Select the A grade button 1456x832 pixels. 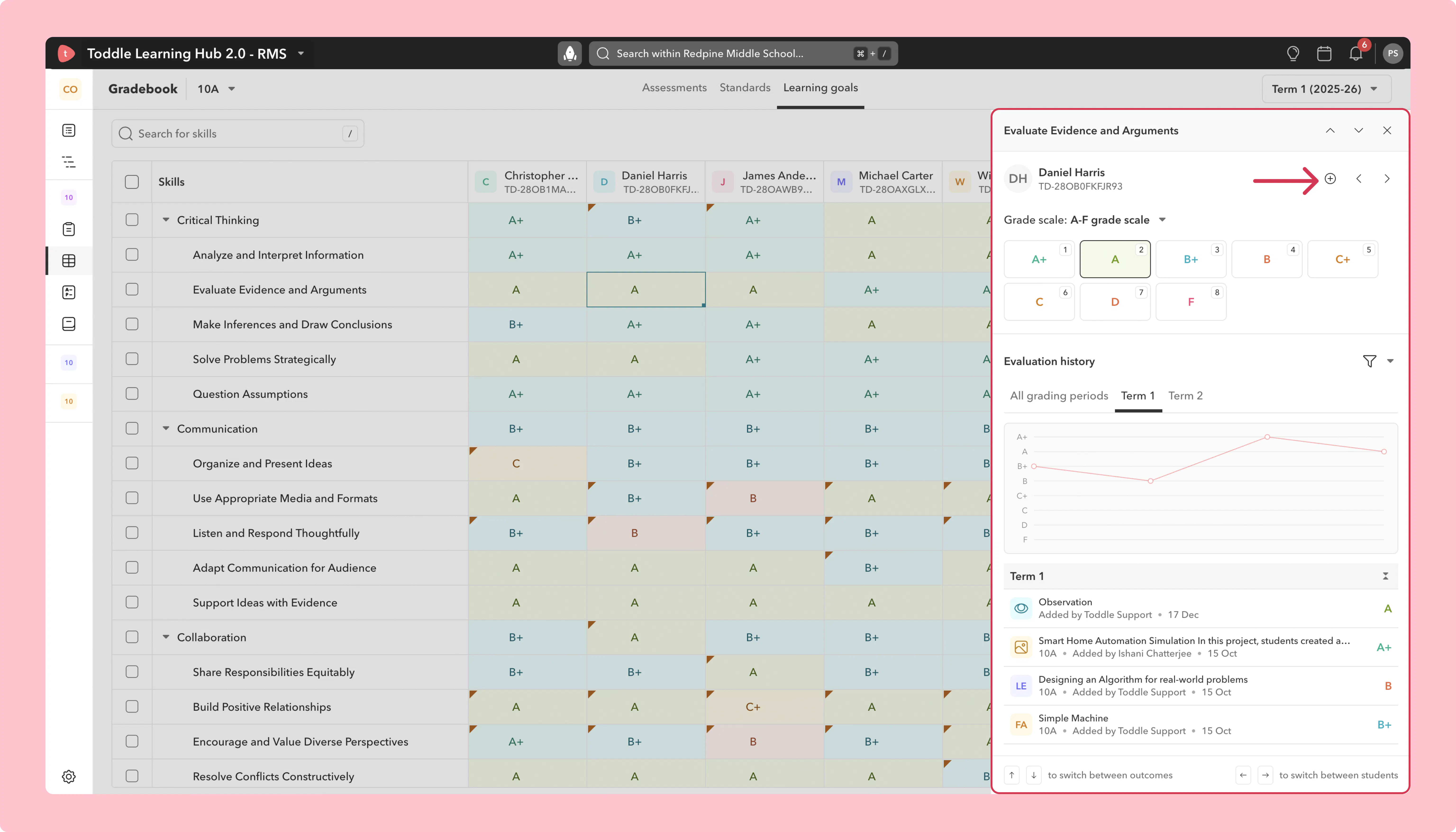(x=1114, y=259)
